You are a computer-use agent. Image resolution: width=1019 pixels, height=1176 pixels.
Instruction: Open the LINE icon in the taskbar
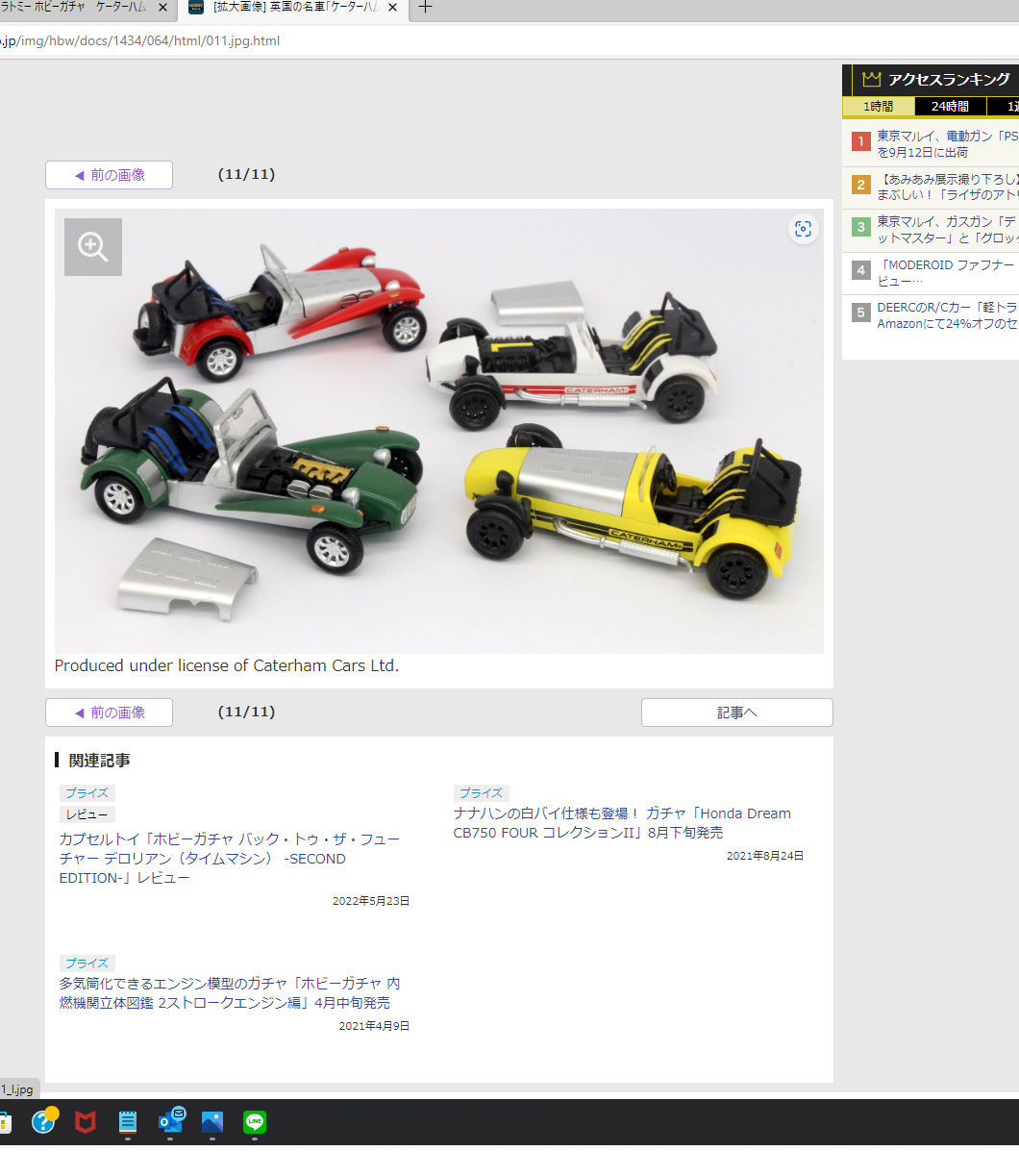click(x=255, y=1122)
